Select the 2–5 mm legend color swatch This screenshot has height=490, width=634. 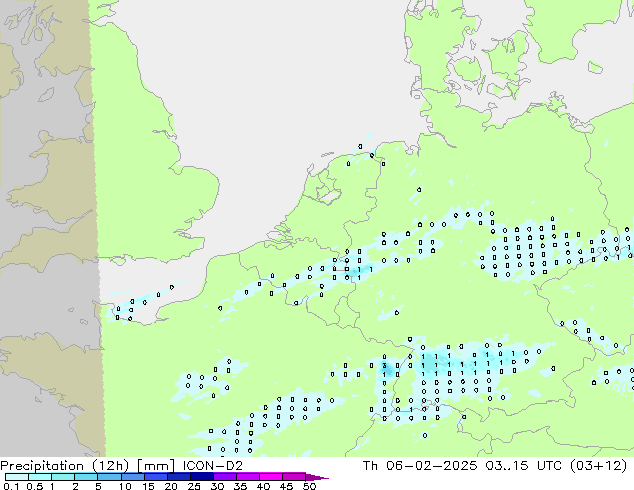(86, 477)
